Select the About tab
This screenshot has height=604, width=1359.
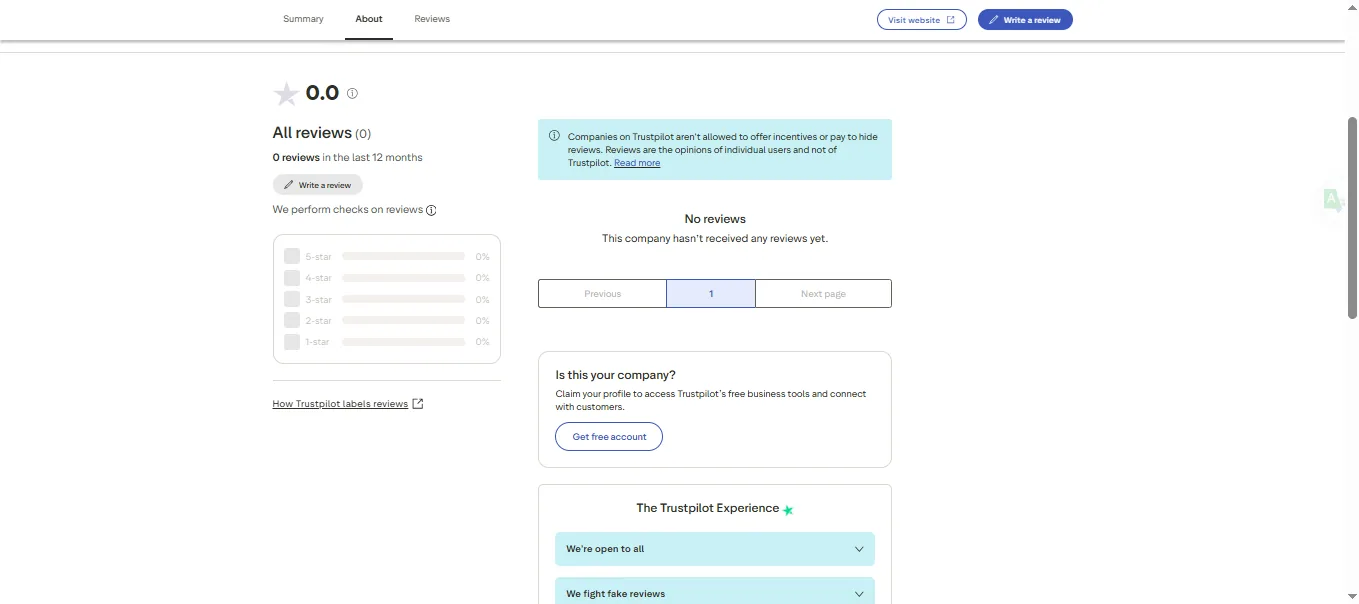369,19
